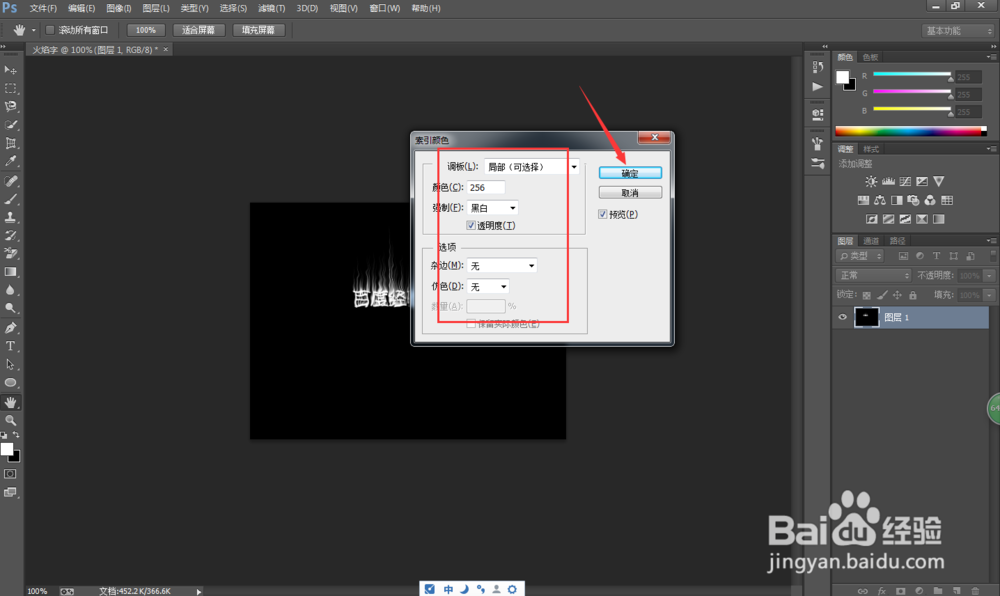Open the Forced dropdown showing Black and White
Image resolution: width=1000 pixels, height=596 pixels.
[x=492, y=208]
